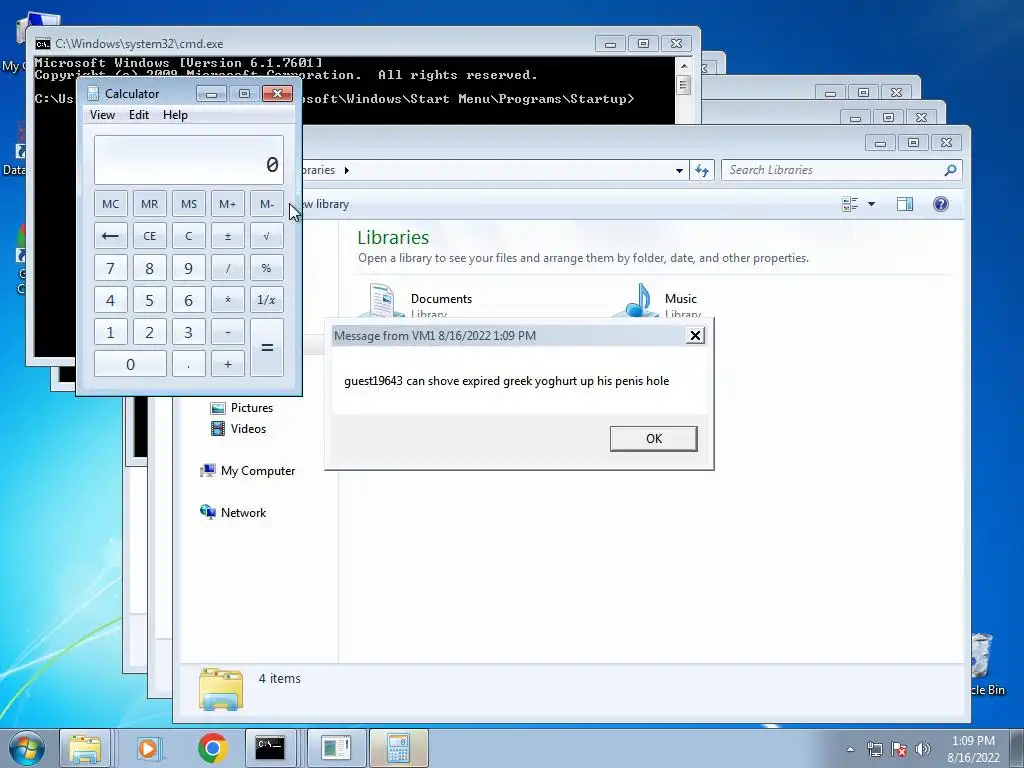Open the Calculator View menu
Image resolution: width=1024 pixels, height=768 pixels.
click(x=102, y=115)
